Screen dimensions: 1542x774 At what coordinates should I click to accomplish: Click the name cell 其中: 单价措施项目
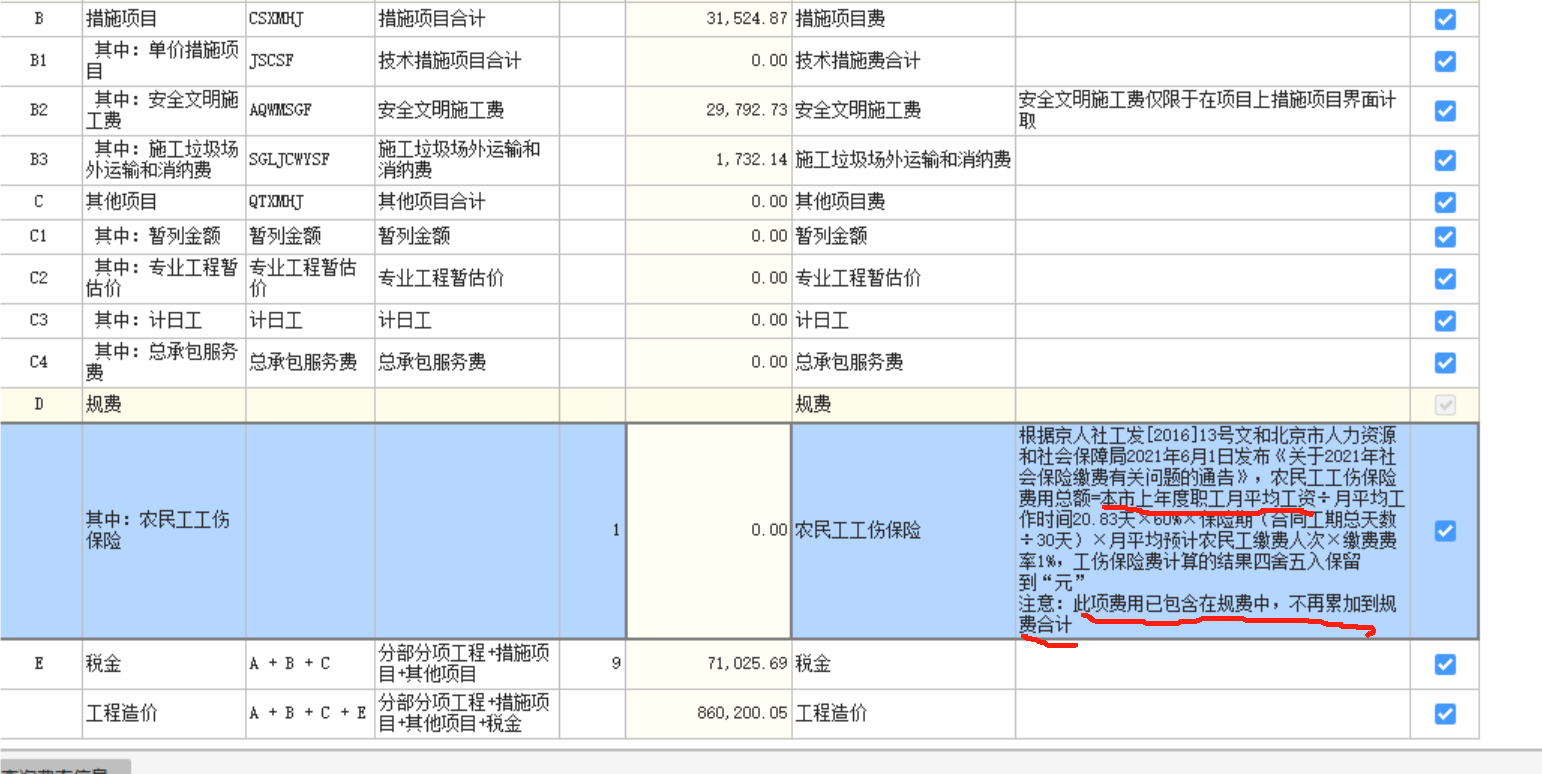click(x=164, y=61)
